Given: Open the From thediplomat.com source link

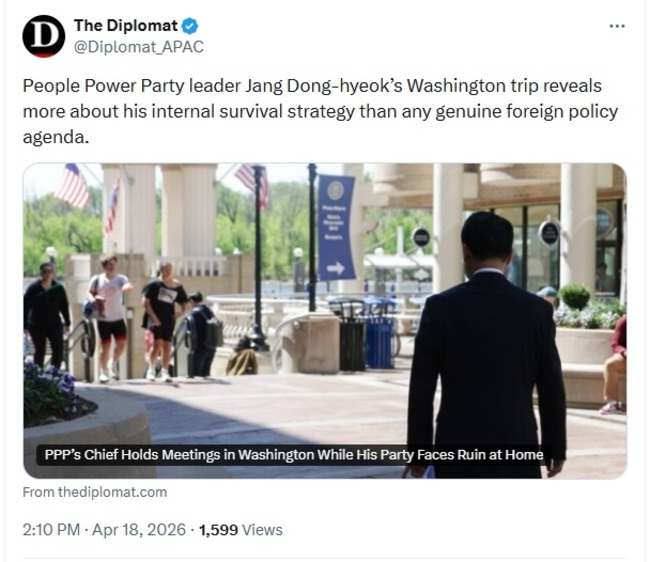Looking at the screenshot, I should [95, 492].
